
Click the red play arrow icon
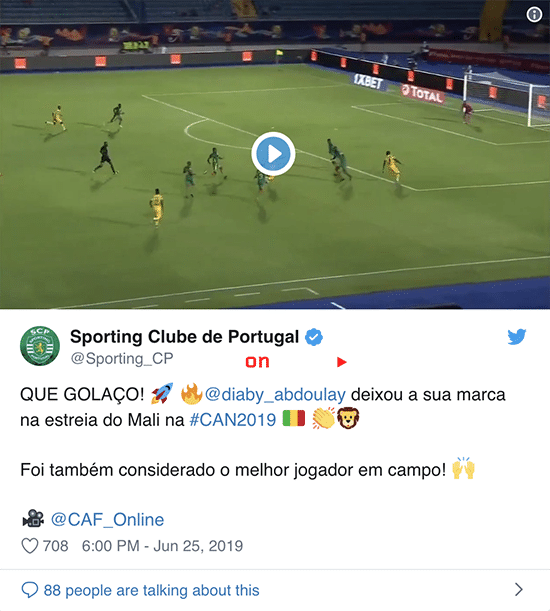(341, 362)
